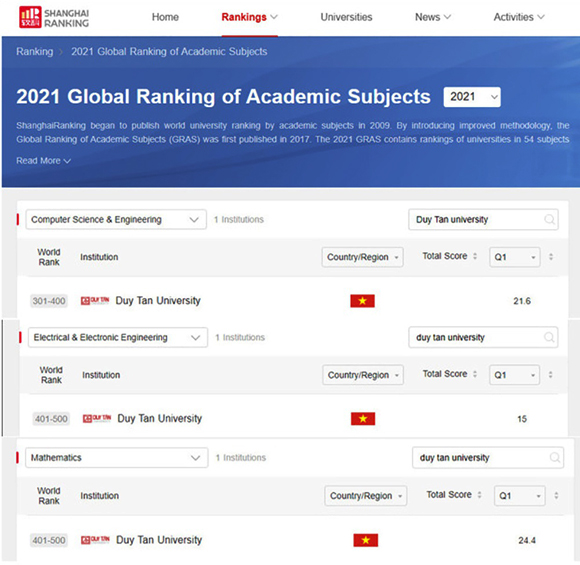Image resolution: width=580 pixels, height=565 pixels.
Task: Sort by Q1 indicator in Electrical Engineering table
Action: tap(550, 375)
